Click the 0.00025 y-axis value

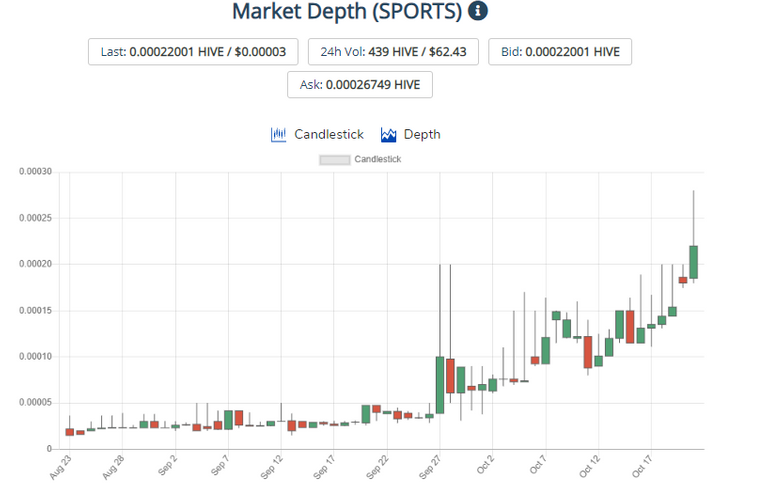(x=35, y=218)
